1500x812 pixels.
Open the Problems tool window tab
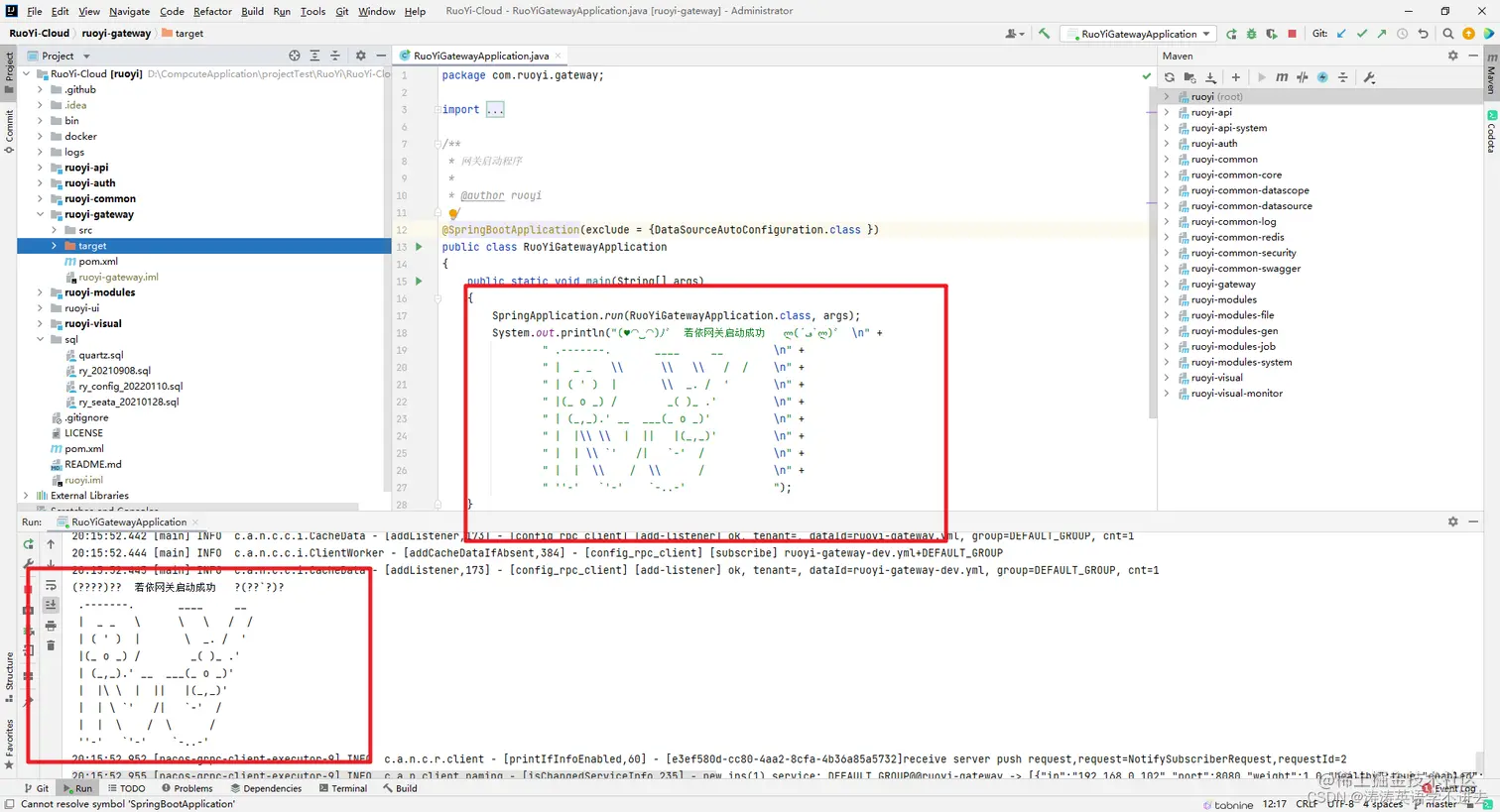pos(187,788)
